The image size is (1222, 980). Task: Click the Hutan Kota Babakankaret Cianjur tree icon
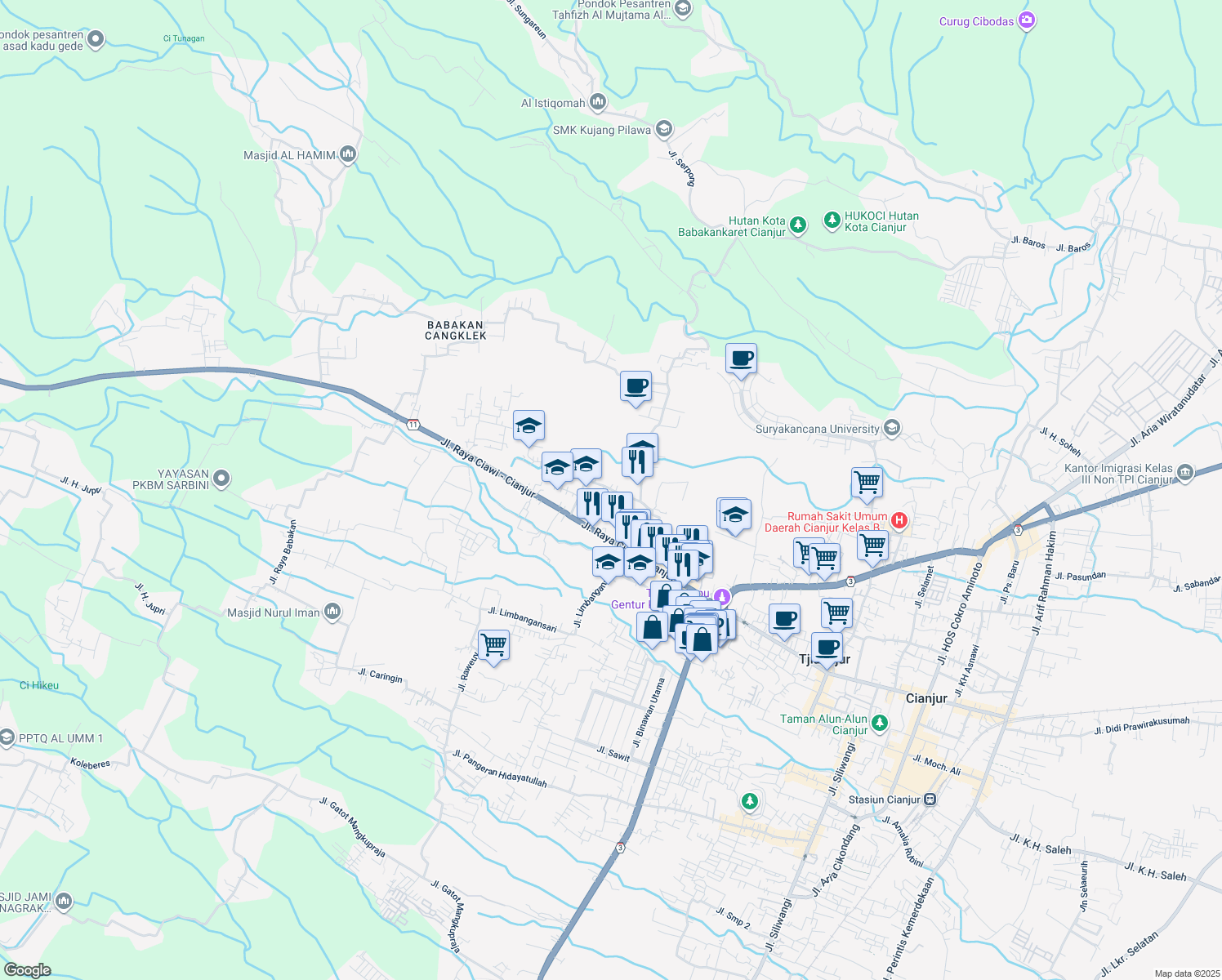click(x=796, y=222)
